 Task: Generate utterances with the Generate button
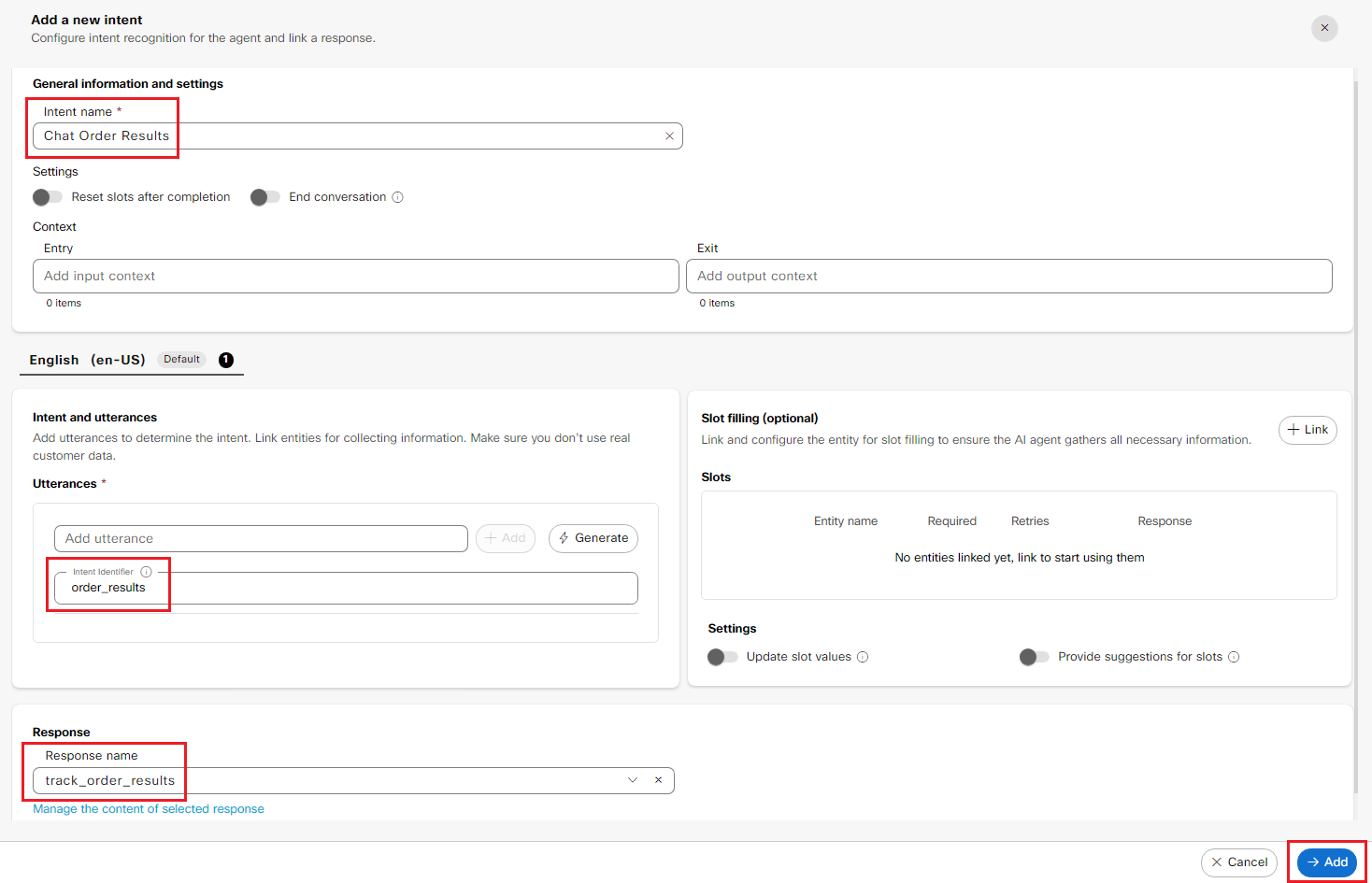[x=593, y=538]
